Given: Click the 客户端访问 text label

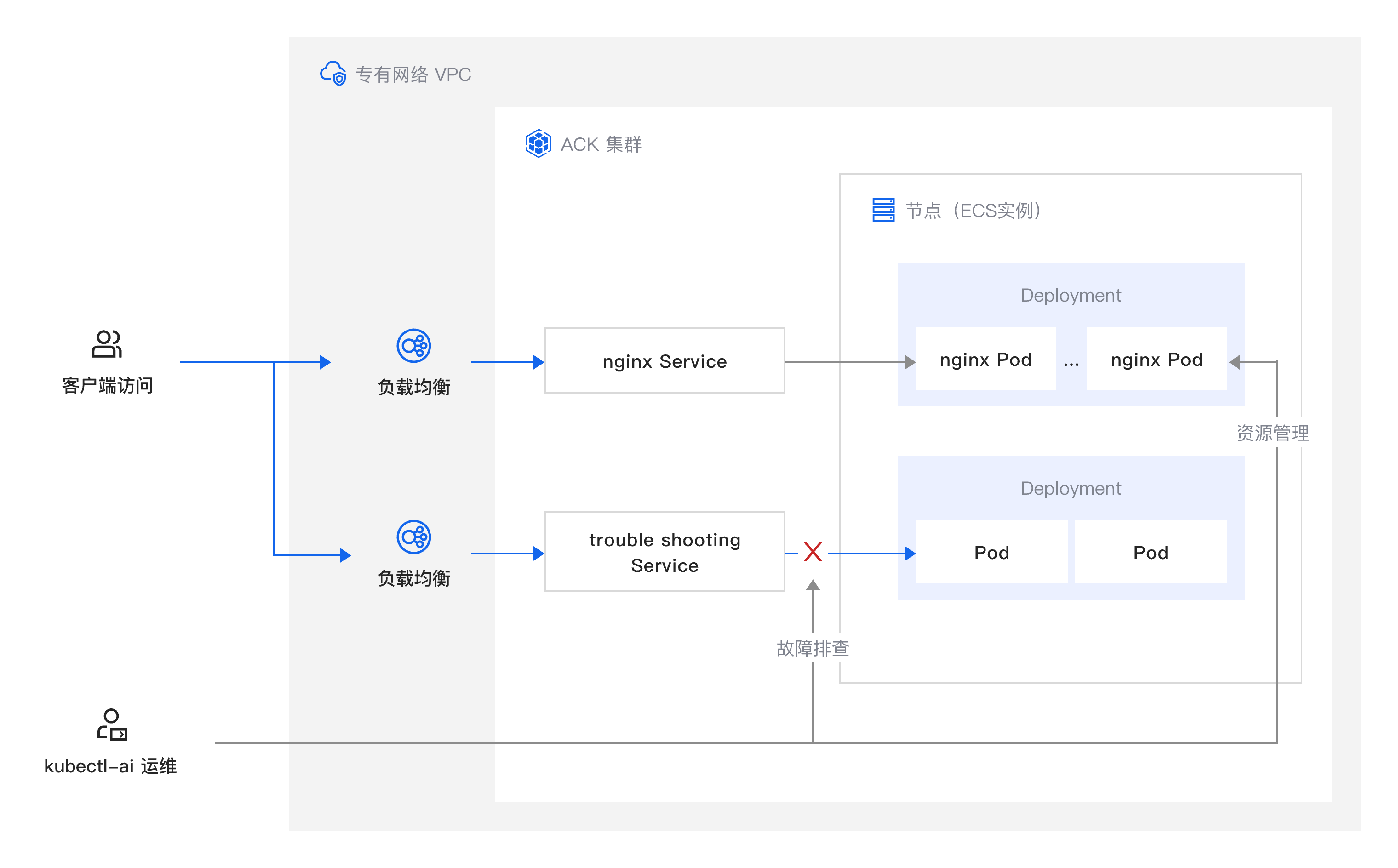Looking at the screenshot, I should click(107, 385).
